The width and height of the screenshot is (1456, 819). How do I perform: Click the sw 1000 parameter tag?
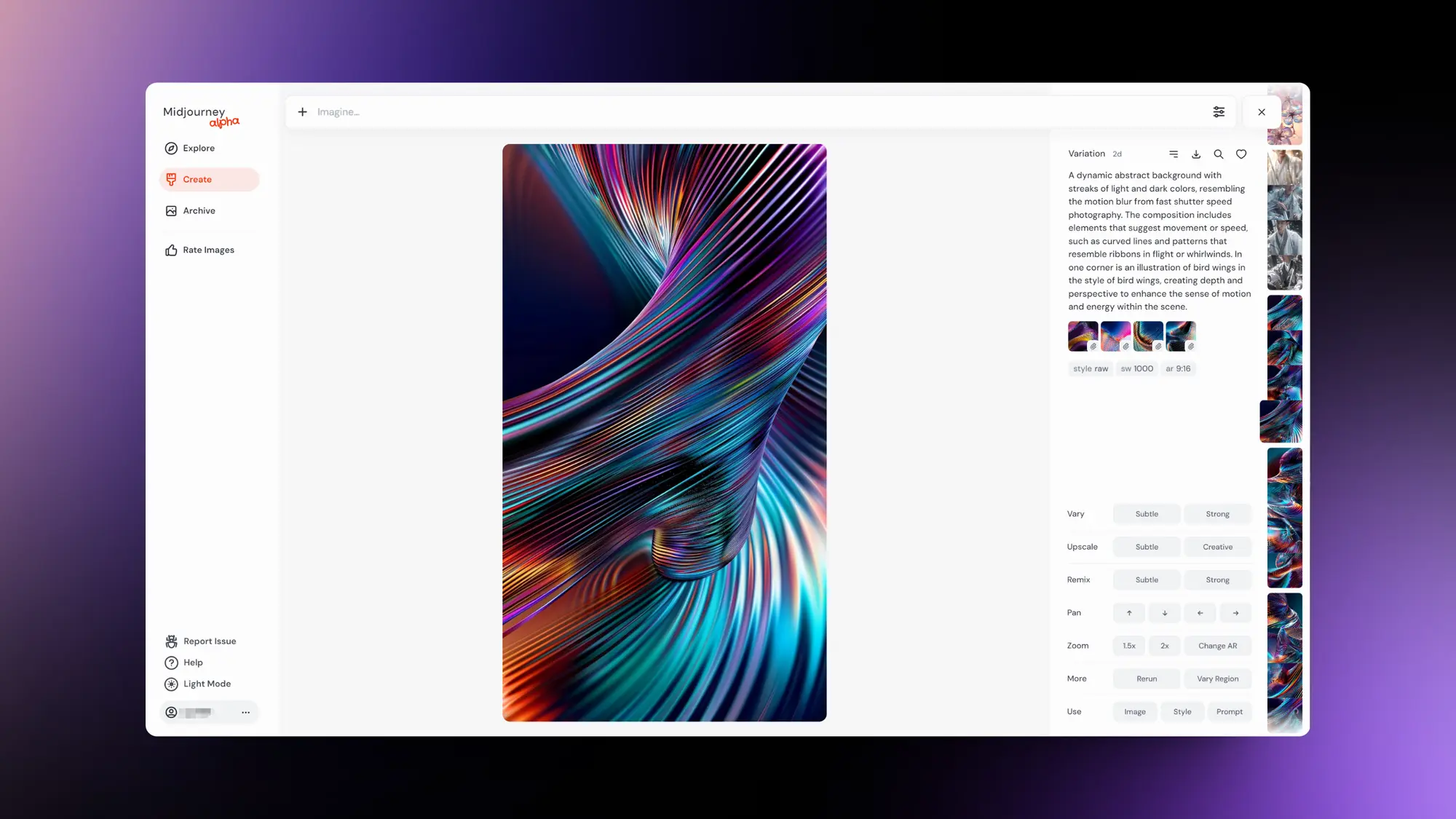(x=1137, y=368)
